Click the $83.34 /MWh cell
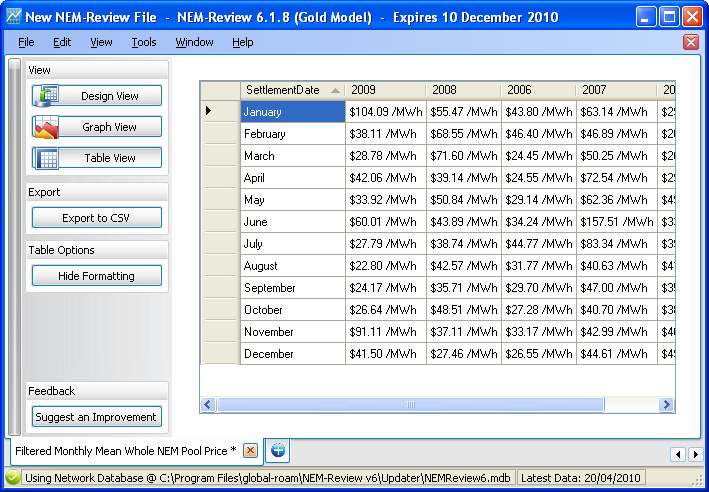The height and width of the screenshot is (492, 709). [x=617, y=244]
